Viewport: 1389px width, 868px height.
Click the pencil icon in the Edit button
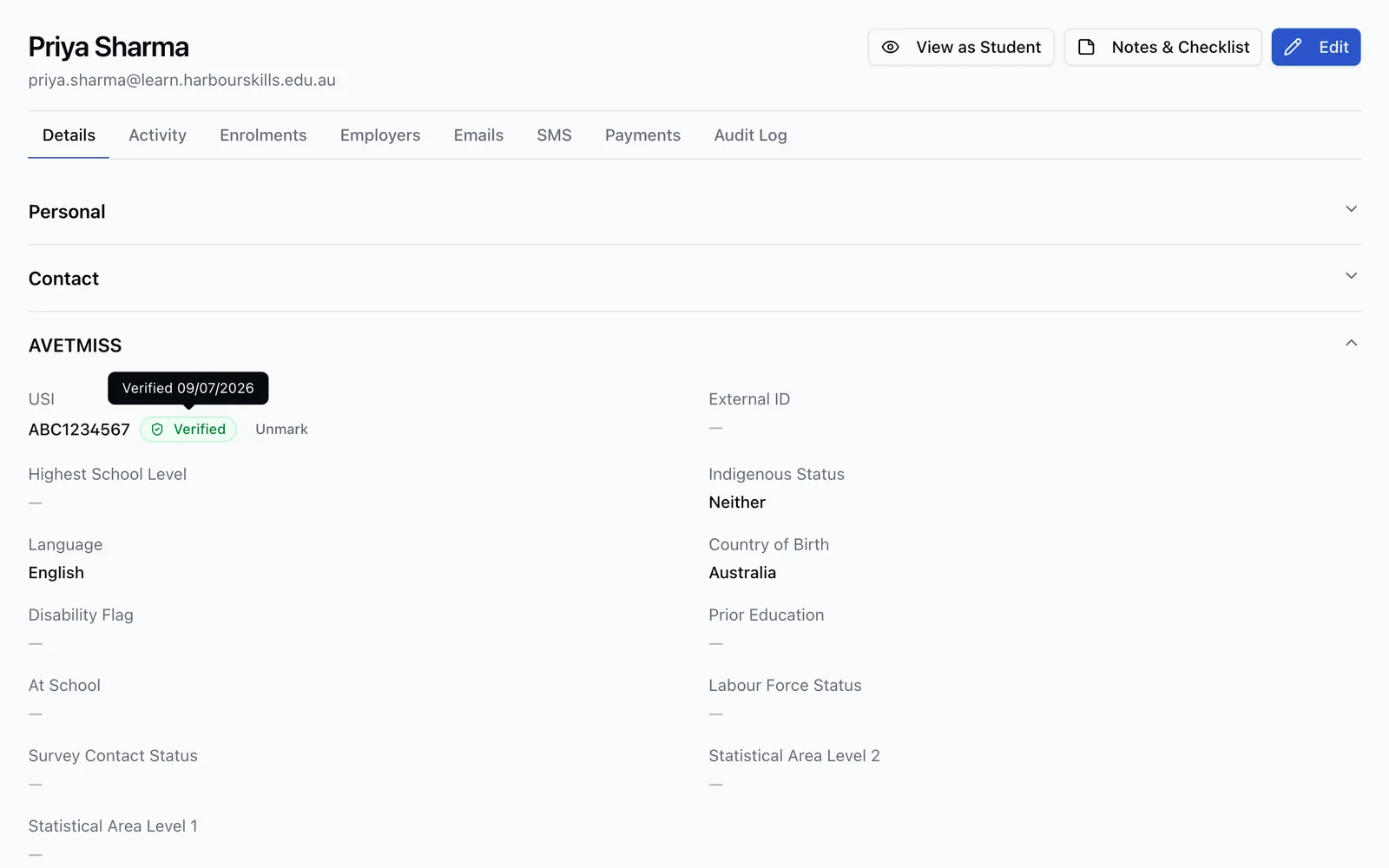point(1293,47)
